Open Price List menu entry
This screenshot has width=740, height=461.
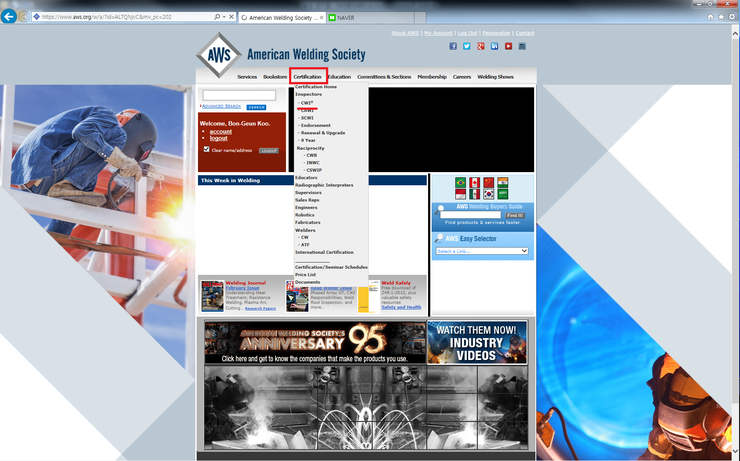[305, 275]
